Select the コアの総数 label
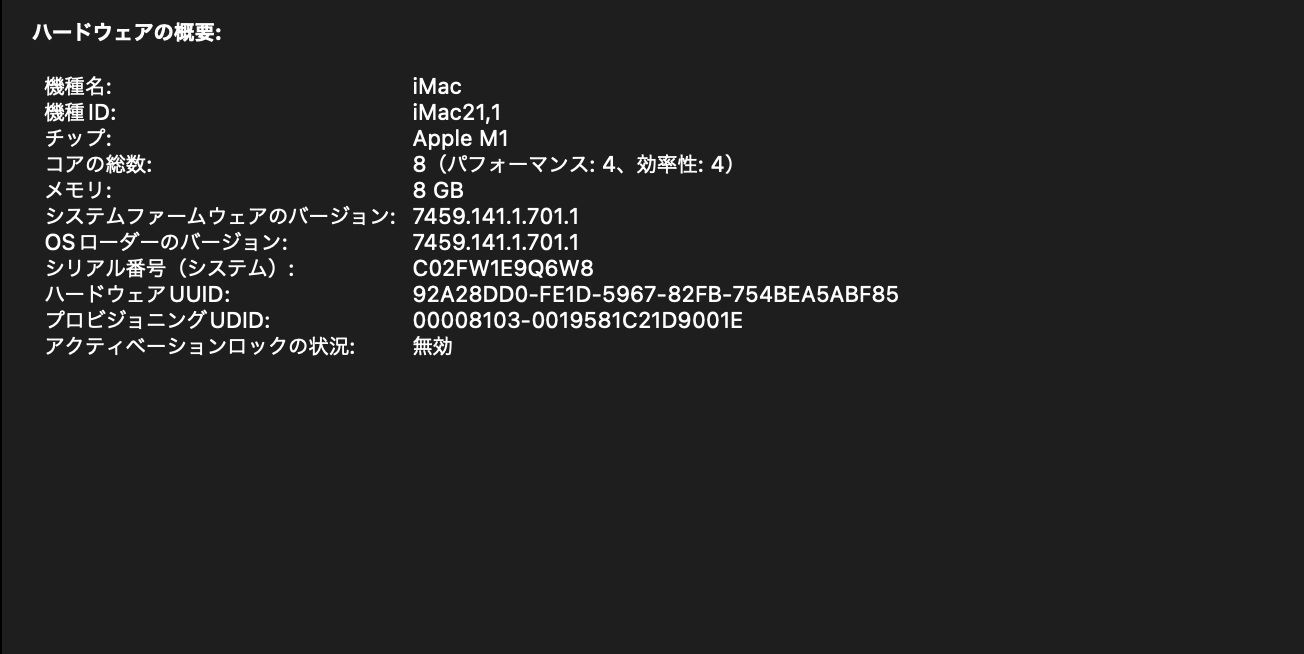 tap(98, 164)
